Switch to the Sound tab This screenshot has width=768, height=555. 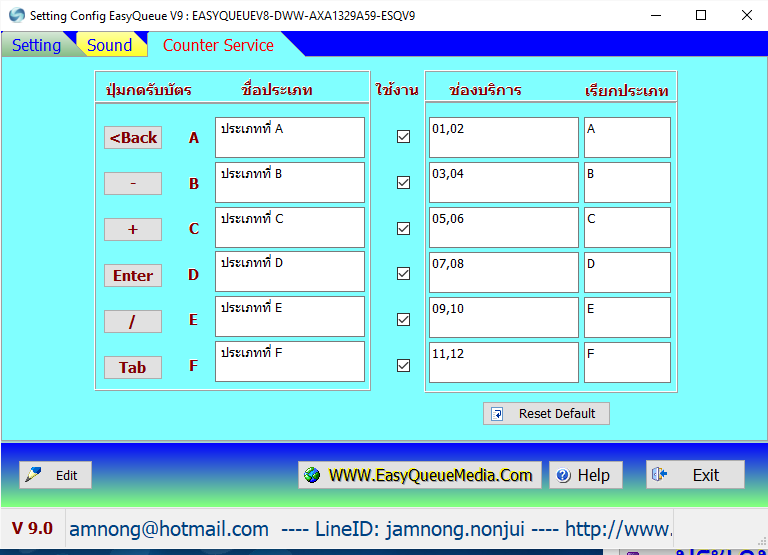pos(109,45)
